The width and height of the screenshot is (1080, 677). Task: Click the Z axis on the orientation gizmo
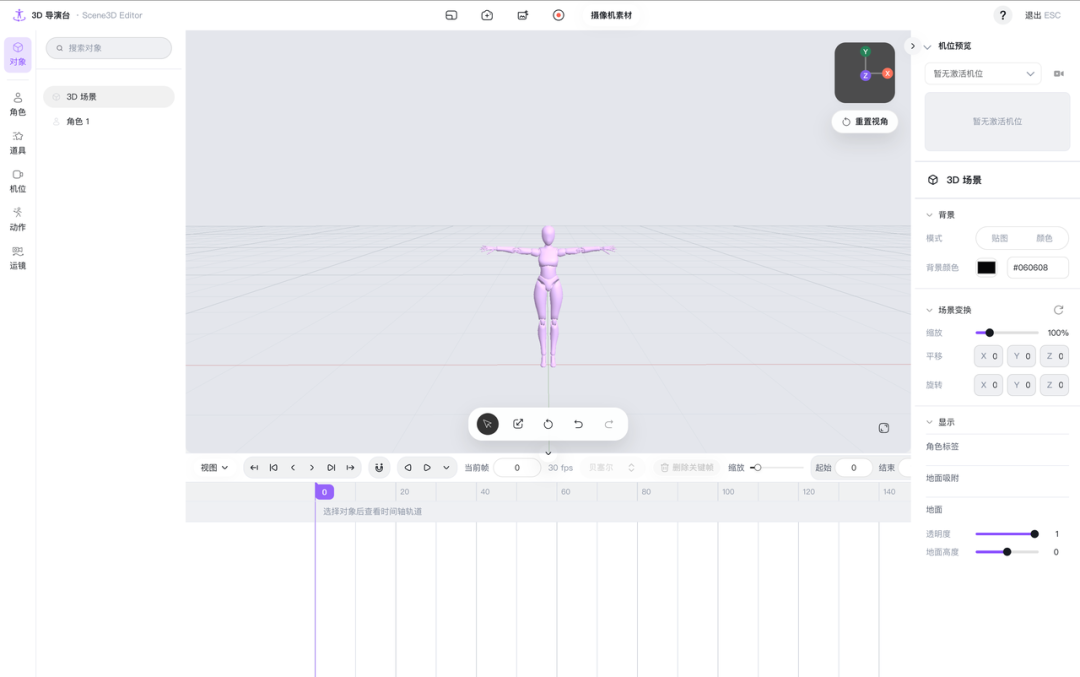coord(865,76)
